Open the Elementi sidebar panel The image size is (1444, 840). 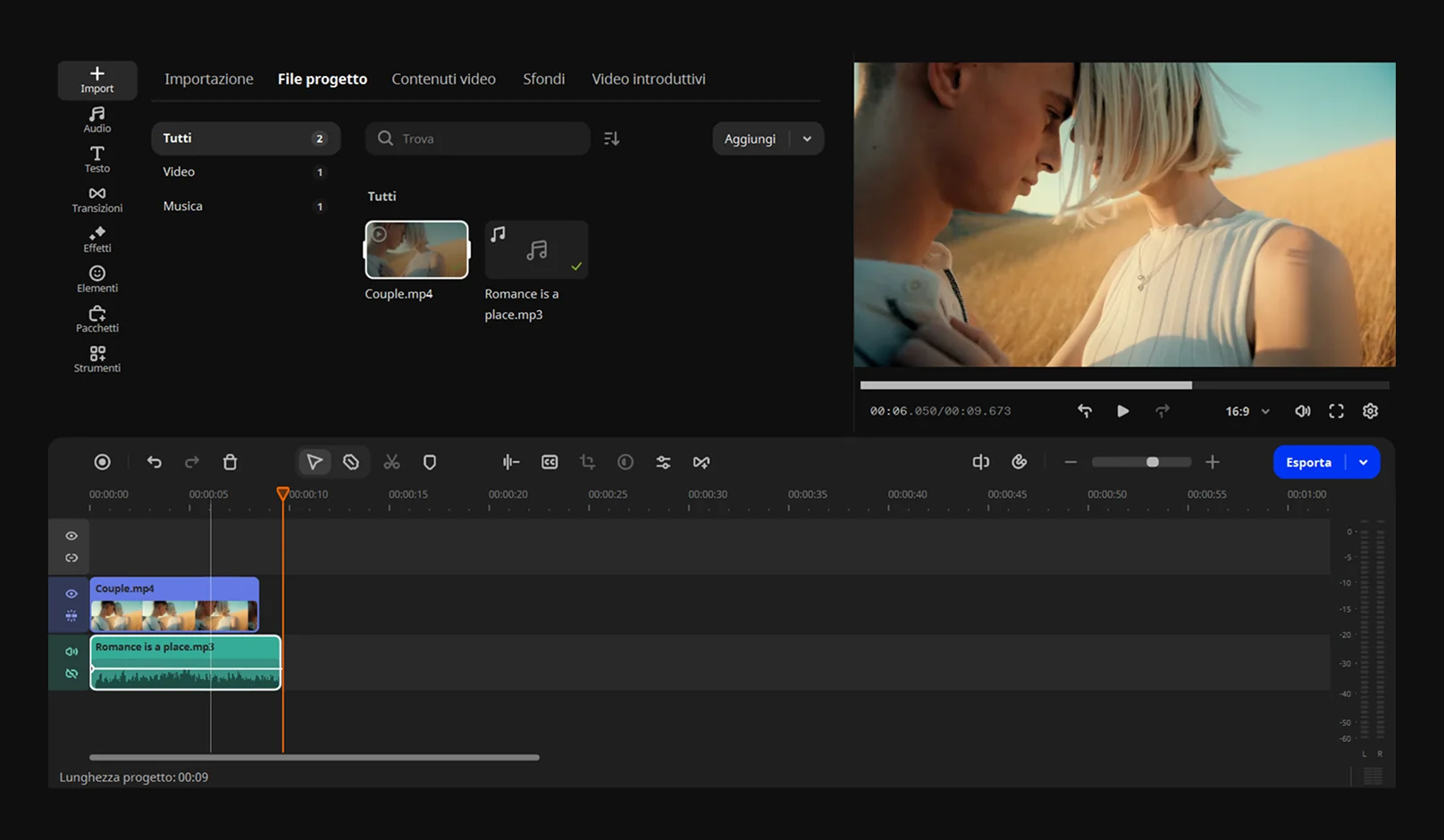click(x=97, y=279)
